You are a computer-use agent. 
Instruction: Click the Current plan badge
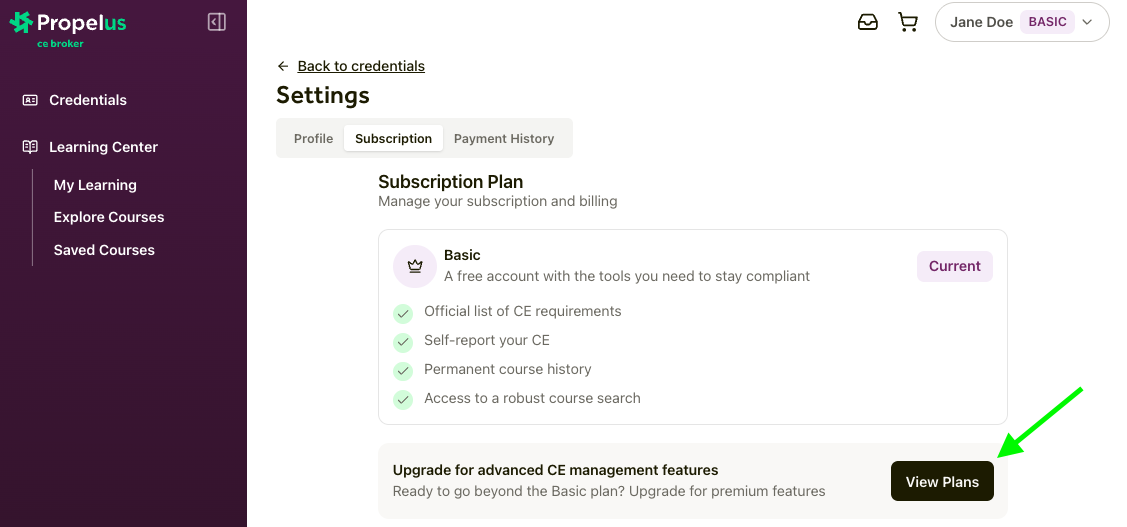click(x=954, y=266)
